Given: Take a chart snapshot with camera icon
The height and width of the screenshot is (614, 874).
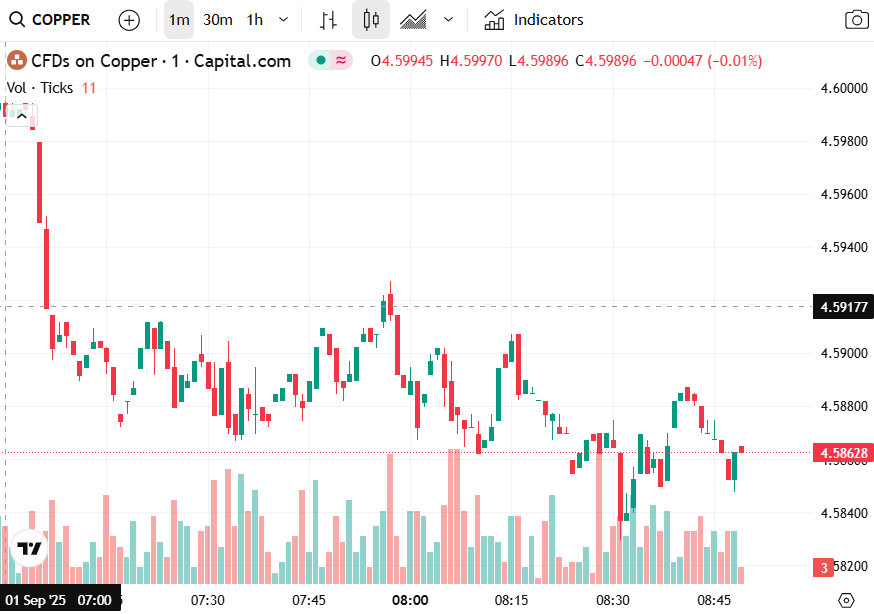Looking at the screenshot, I should tap(856, 20).
